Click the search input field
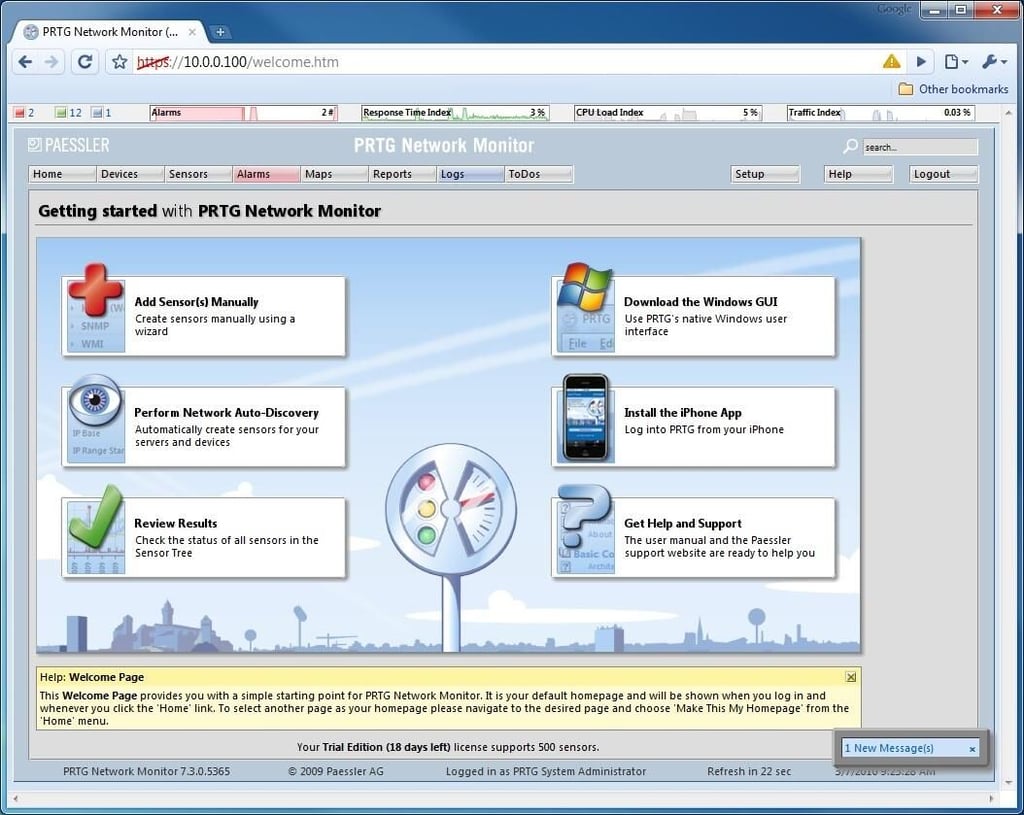Viewport: 1024px width, 815px height. pos(920,147)
